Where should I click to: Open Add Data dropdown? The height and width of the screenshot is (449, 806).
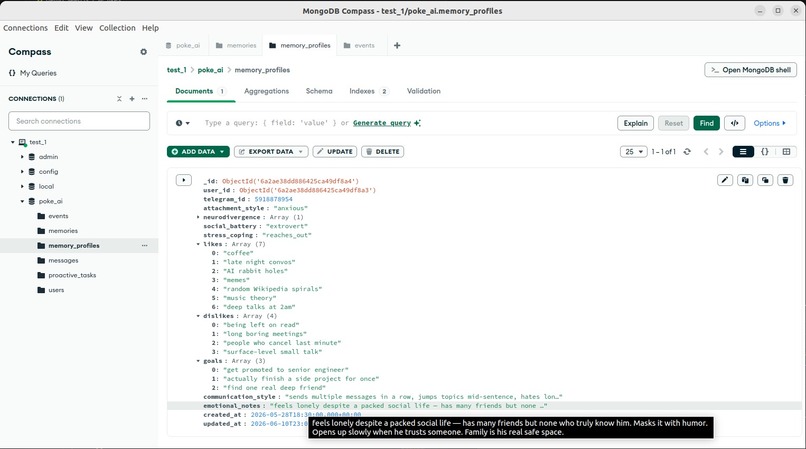pyautogui.click(x=198, y=152)
